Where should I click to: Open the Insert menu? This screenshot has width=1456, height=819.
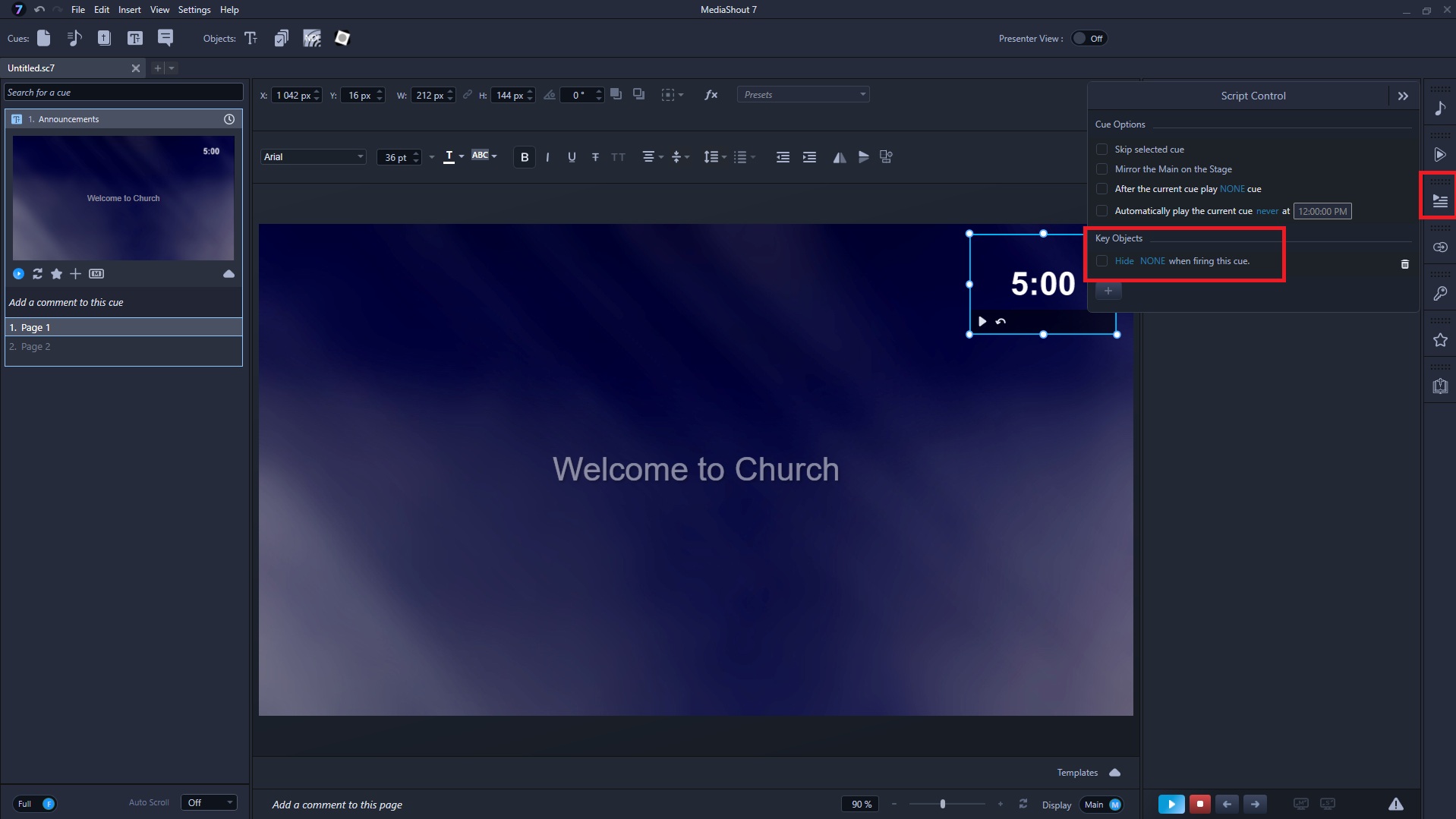(x=129, y=10)
